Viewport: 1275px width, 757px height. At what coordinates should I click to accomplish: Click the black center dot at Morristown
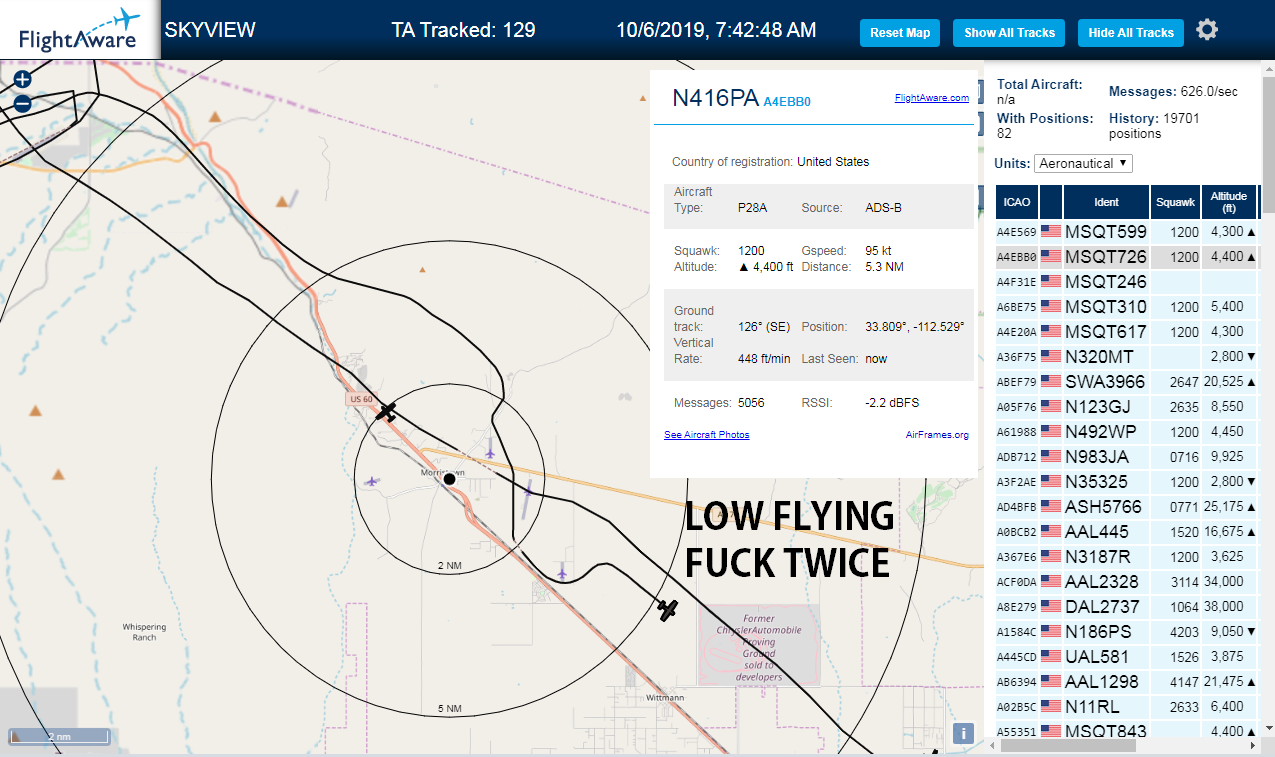pos(450,480)
